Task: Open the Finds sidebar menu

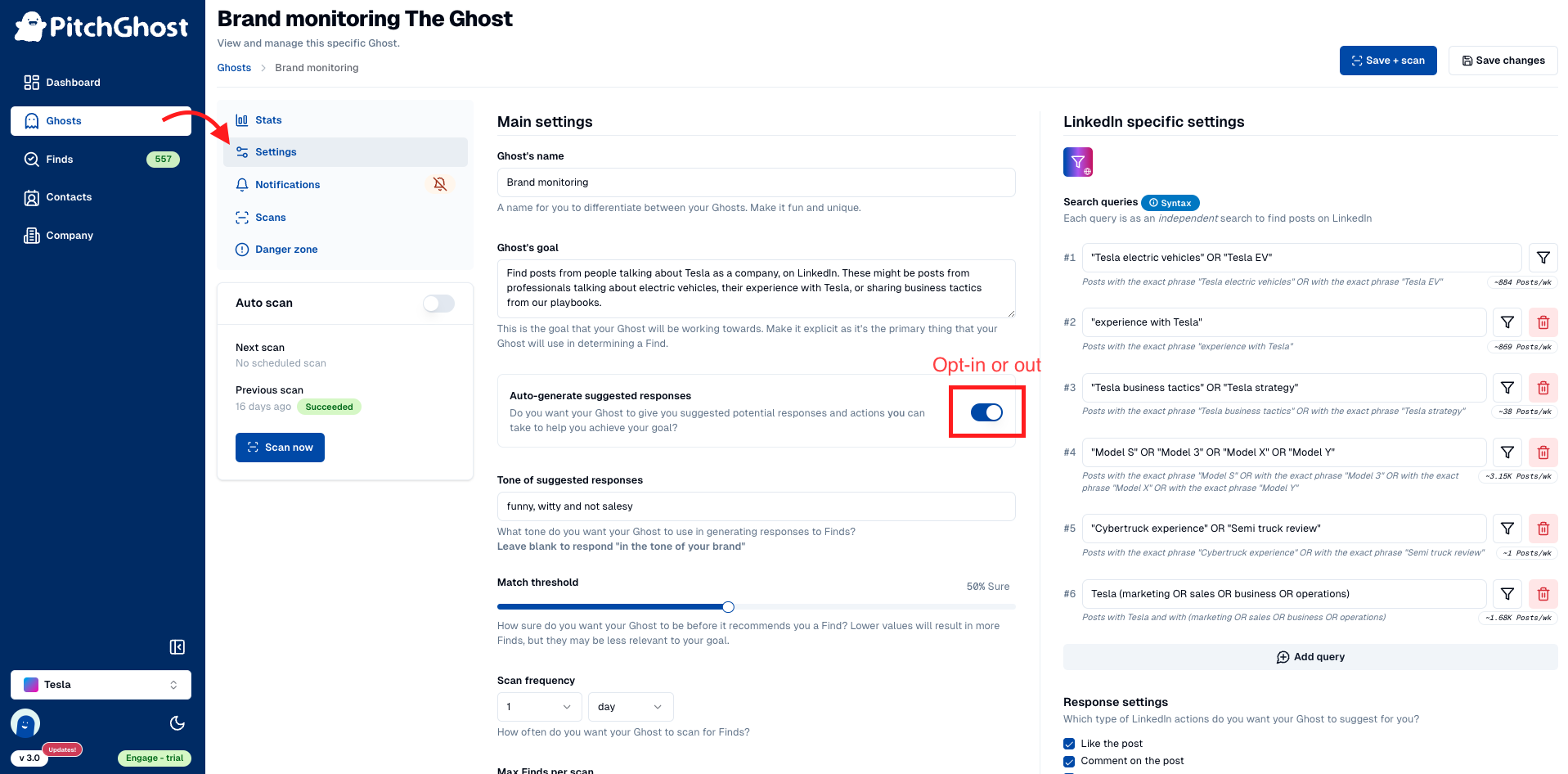Action: 60,160
